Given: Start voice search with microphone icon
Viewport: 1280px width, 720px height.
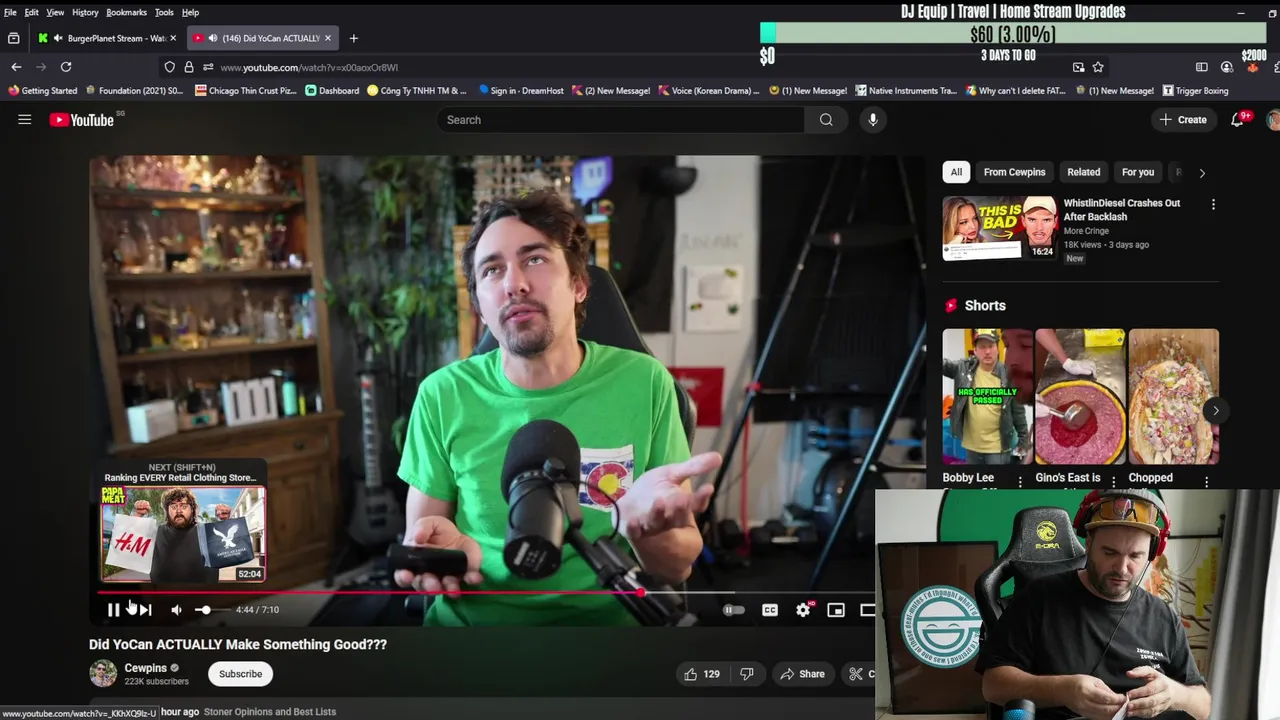Looking at the screenshot, I should [873, 120].
